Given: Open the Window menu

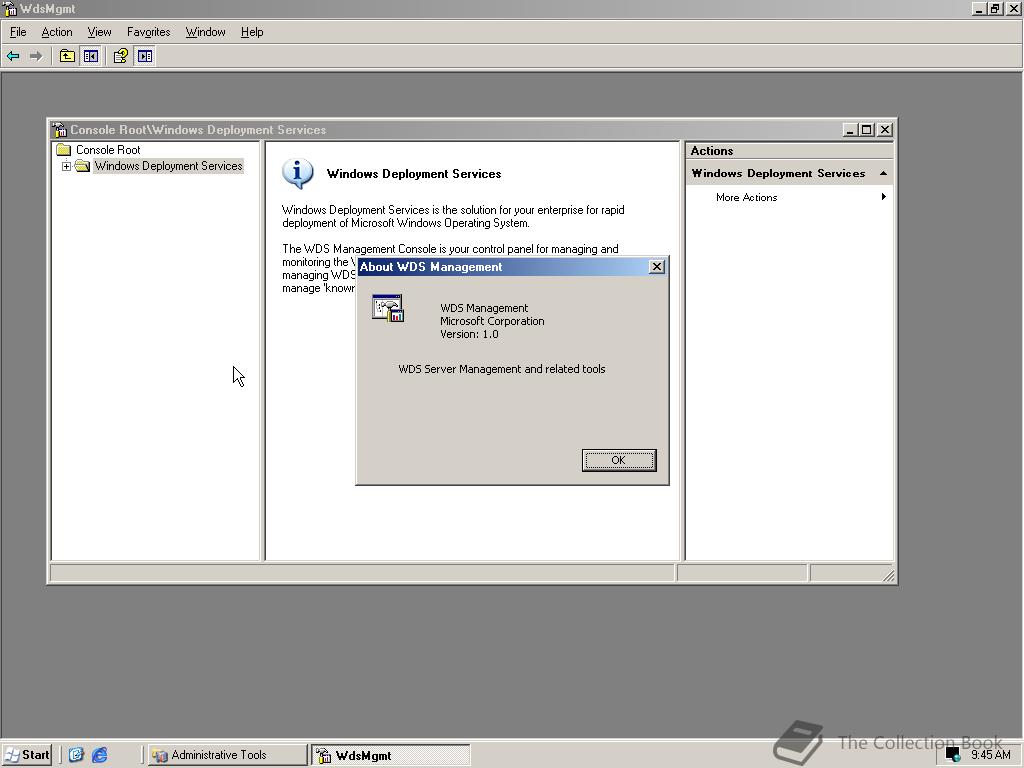Looking at the screenshot, I should tap(205, 32).
